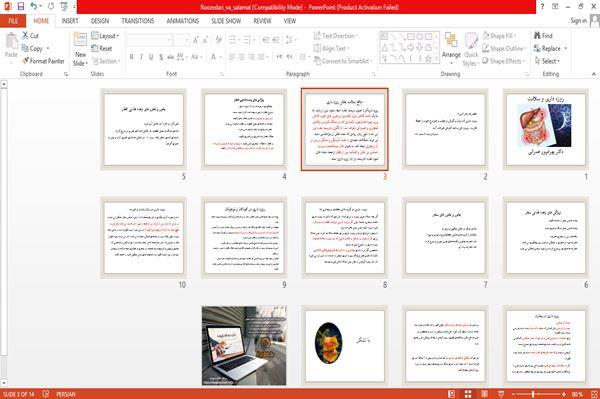Expand the Shape Fill dropdown
Image resolution: width=600 pixels, height=399 pixels.
pos(499,36)
